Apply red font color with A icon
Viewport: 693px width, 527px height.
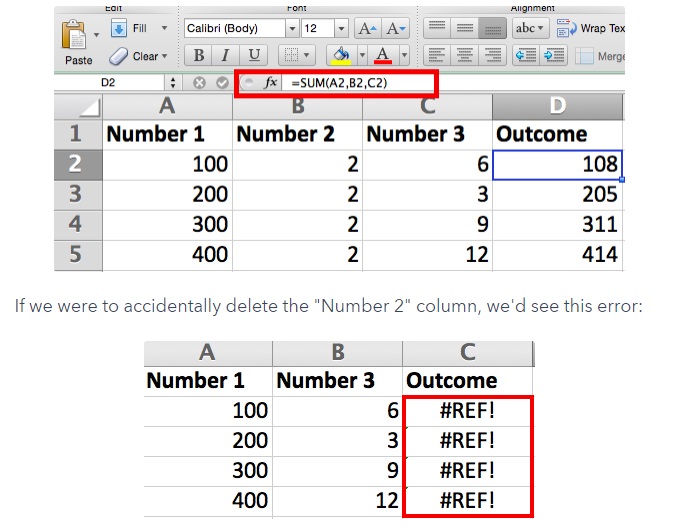tap(383, 55)
